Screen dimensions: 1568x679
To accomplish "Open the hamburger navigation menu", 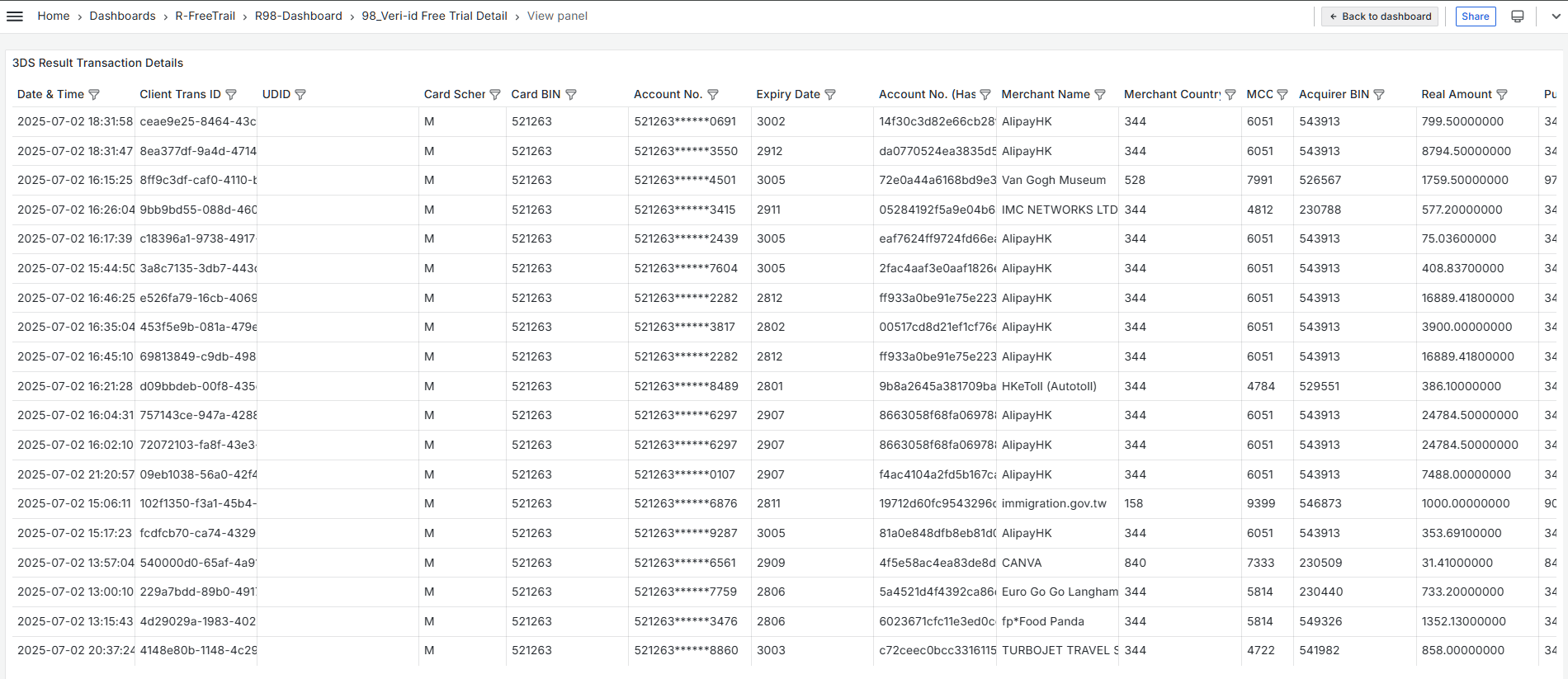I will (x=15, y=17).
